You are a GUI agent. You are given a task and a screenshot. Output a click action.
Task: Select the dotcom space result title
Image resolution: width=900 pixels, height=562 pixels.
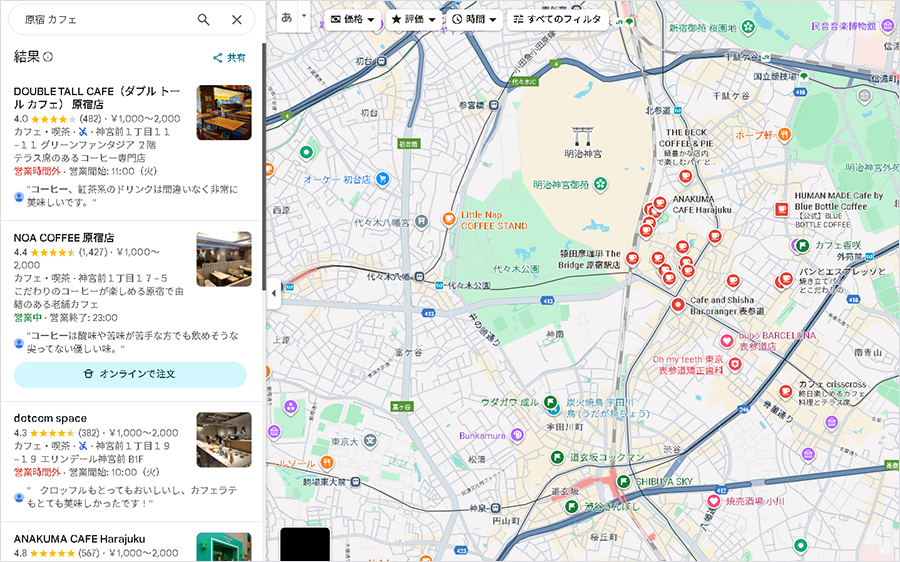50,418
